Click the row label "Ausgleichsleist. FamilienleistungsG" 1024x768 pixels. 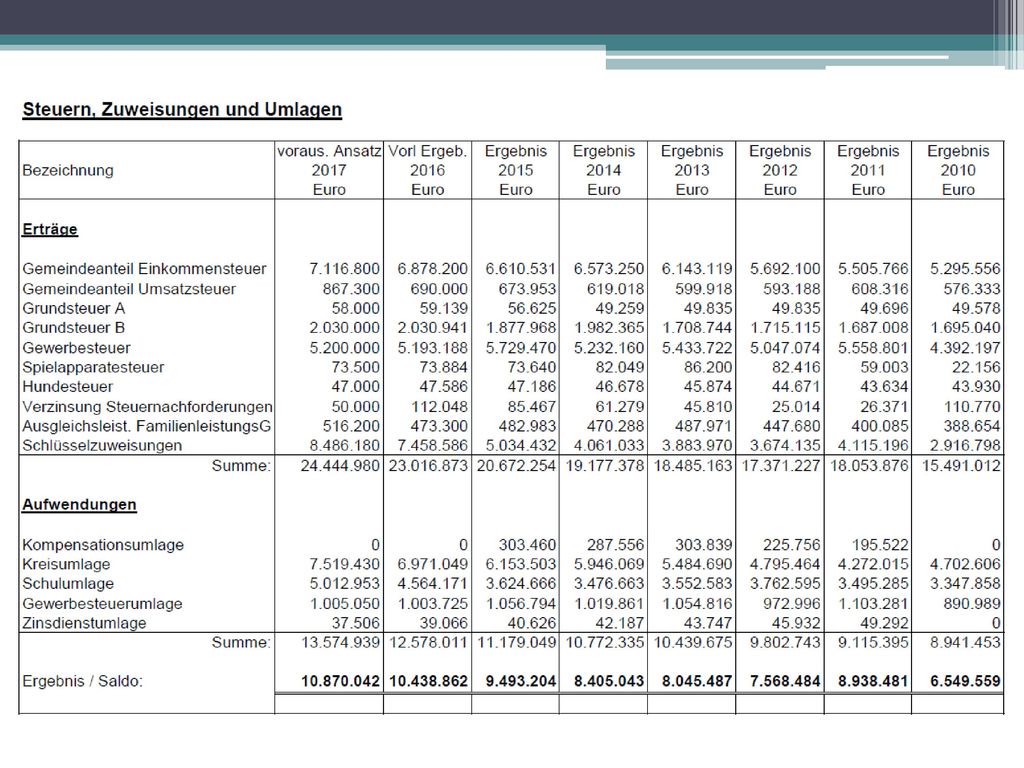147,426
